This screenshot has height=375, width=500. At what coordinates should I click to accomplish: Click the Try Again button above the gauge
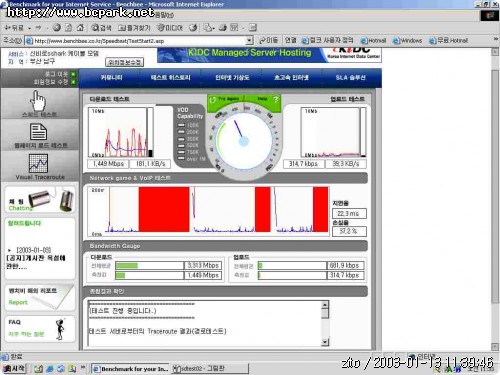tap(226, 99)
